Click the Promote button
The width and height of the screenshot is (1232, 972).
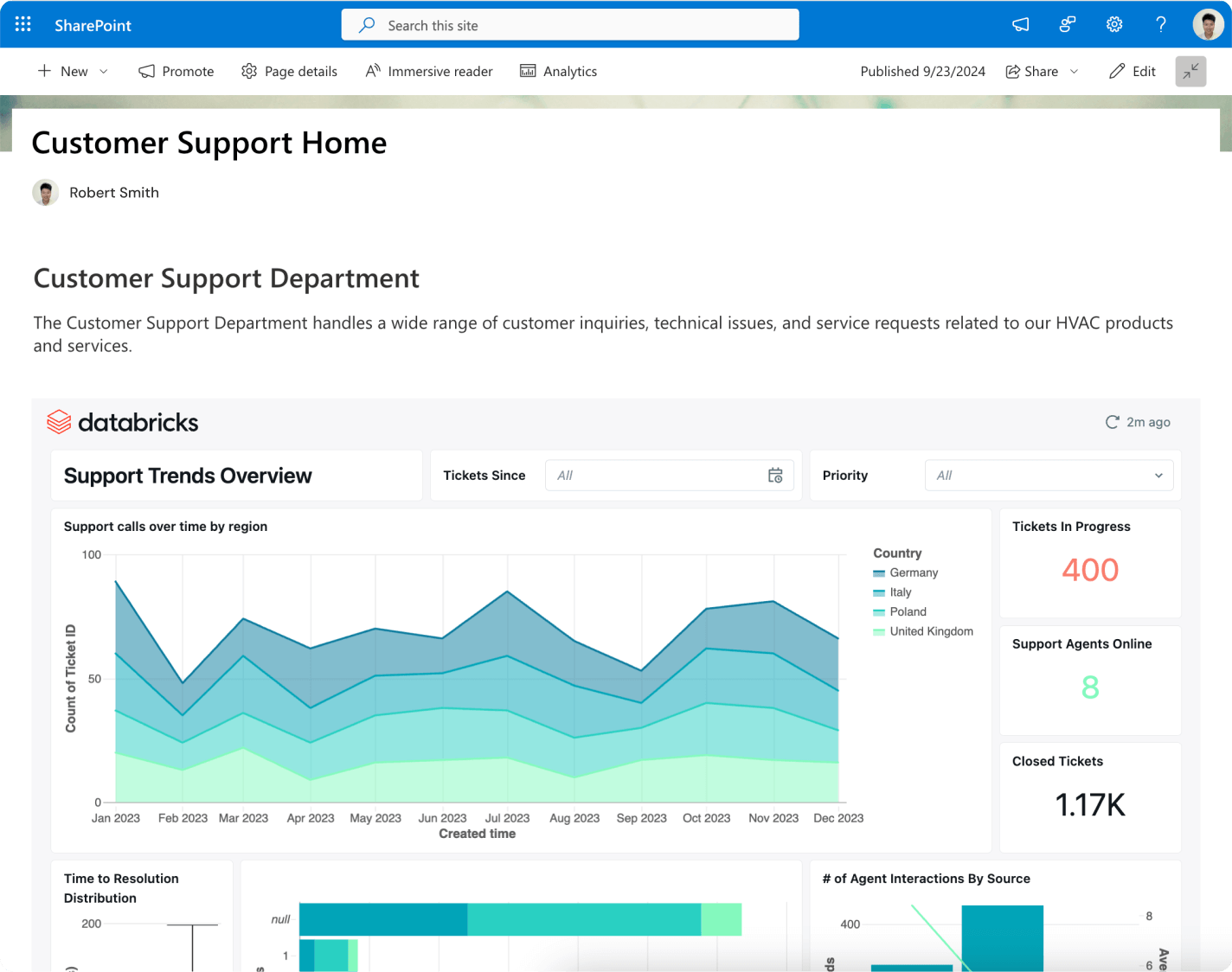pyautogui.click(x=176, y=72)
